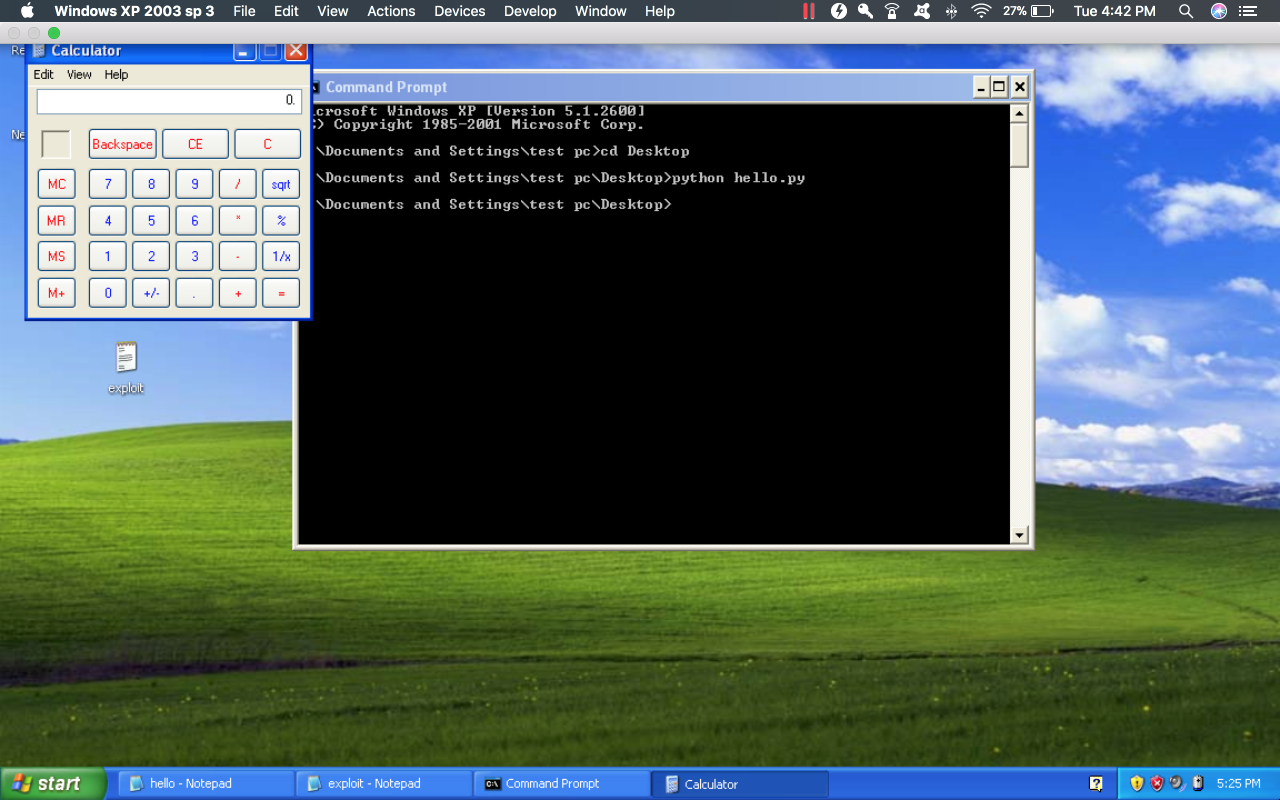Screen dimensions: 1280x800
Task: Open the Devices menu in the Mac menu bar
Action: pos(460,11)
